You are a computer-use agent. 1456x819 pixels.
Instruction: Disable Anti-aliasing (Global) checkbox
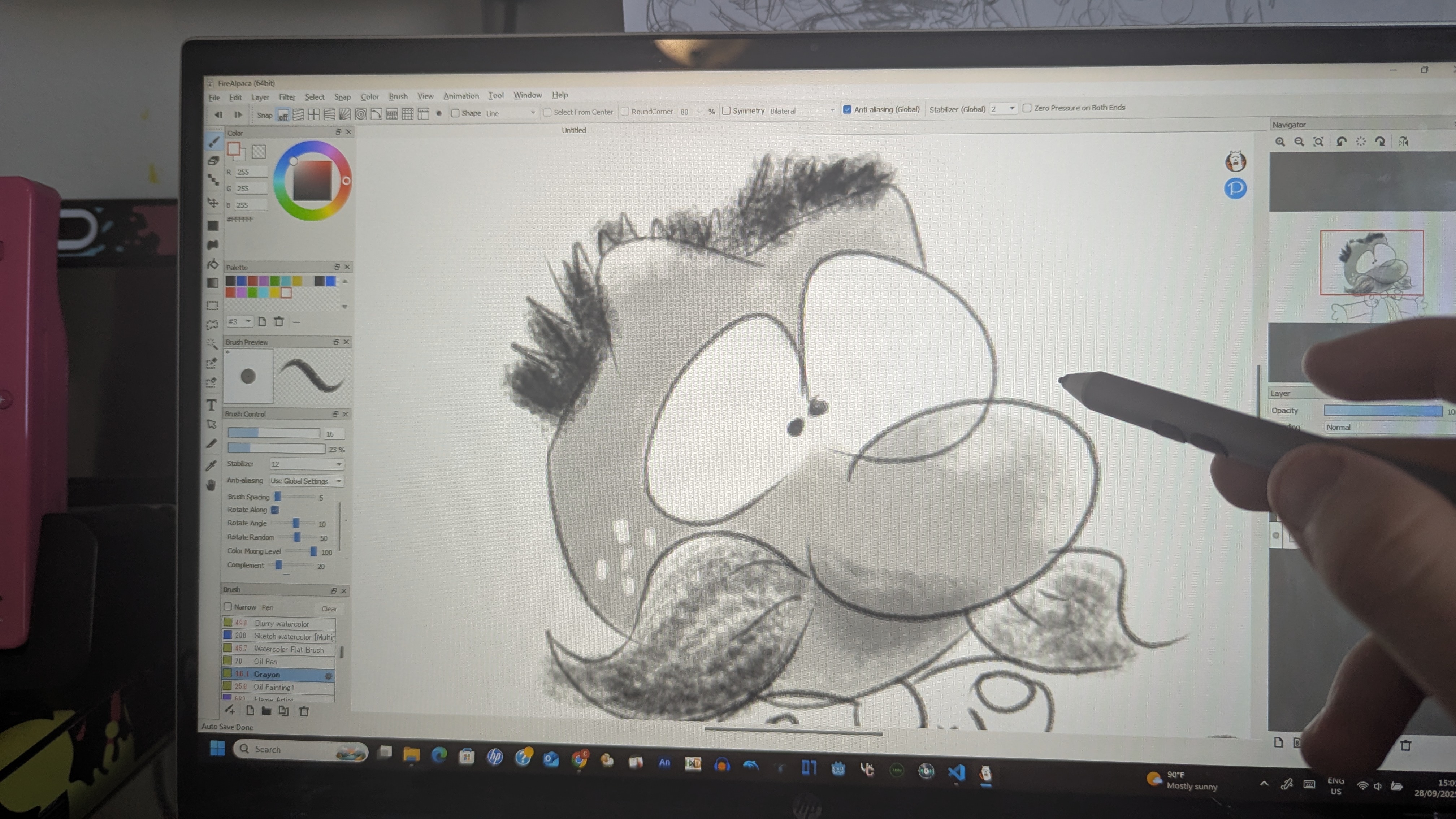tap(847, 110)
